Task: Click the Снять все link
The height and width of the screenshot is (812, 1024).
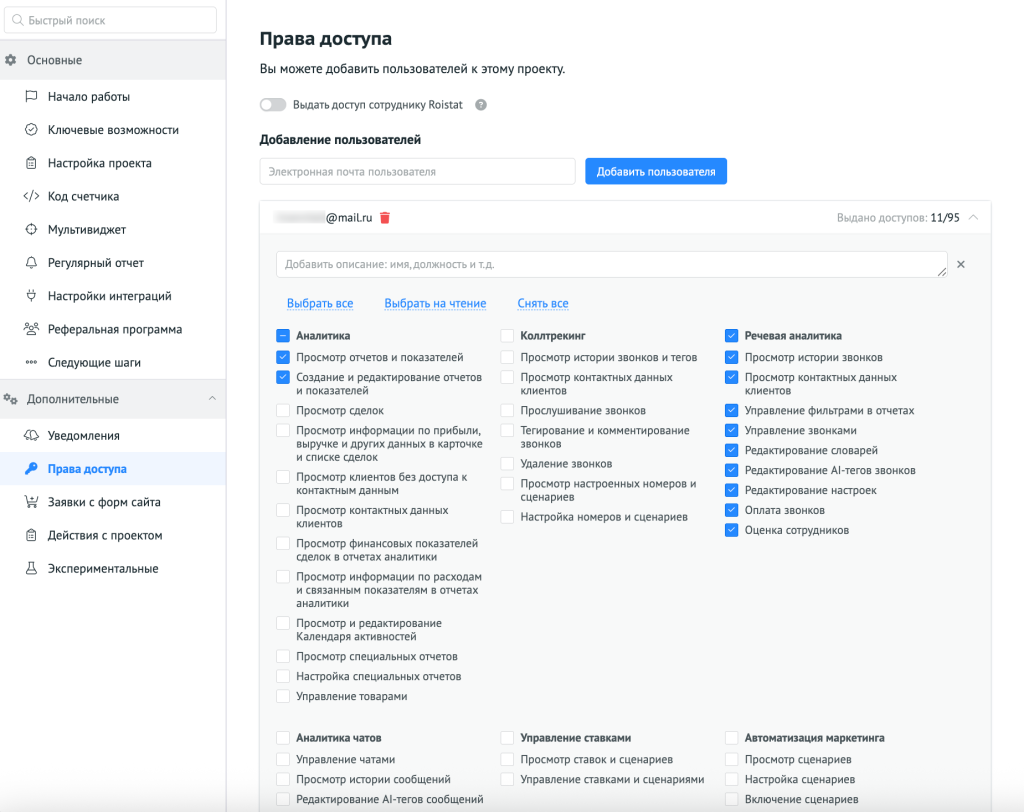Action: tap(543, 303)
